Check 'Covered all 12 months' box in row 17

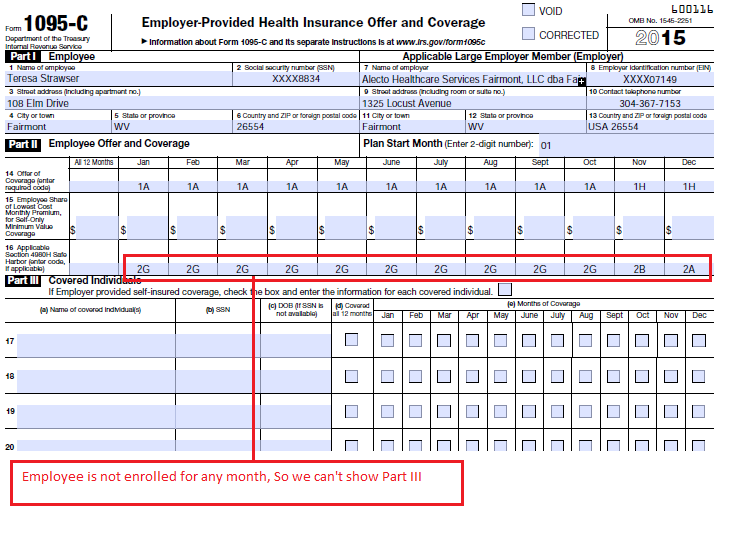click(x=351, y=340)
